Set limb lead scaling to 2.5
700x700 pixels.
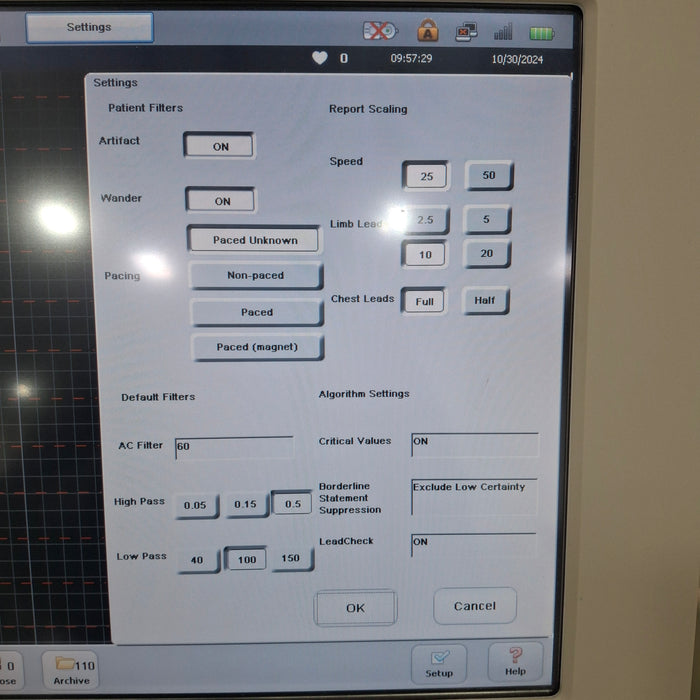click(x=425, y=220)
